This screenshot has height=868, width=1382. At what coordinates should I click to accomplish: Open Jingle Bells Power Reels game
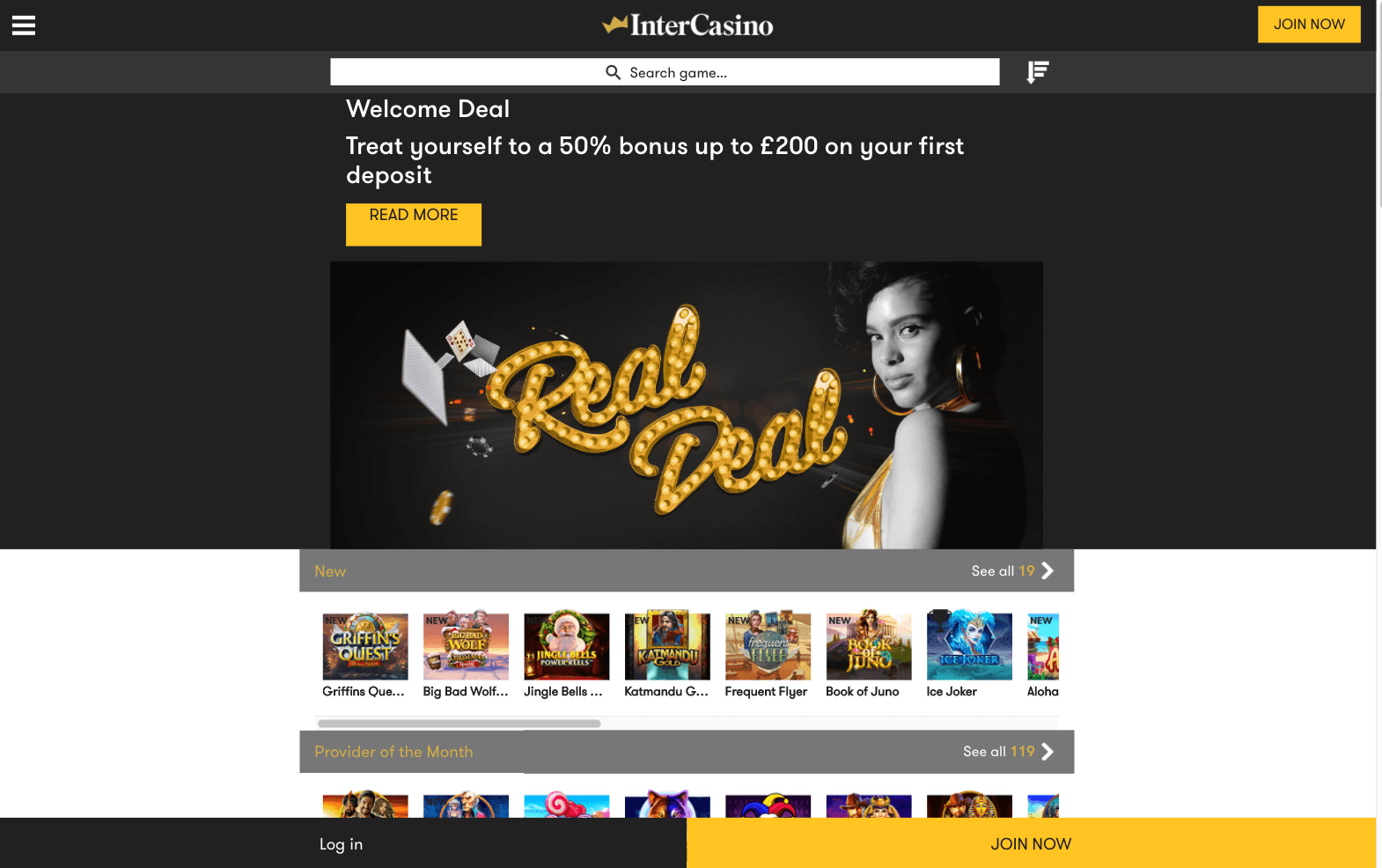pos(567,646)
